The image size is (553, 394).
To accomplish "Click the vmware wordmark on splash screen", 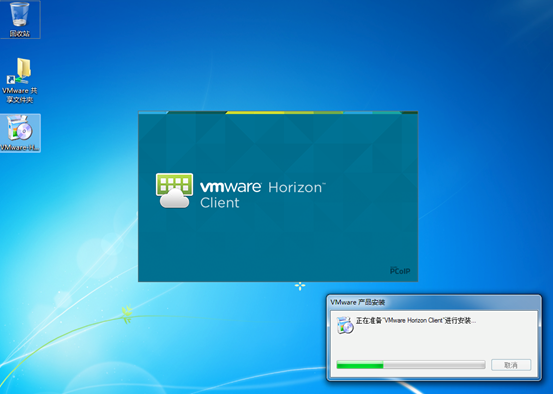I will coord(231,187).
